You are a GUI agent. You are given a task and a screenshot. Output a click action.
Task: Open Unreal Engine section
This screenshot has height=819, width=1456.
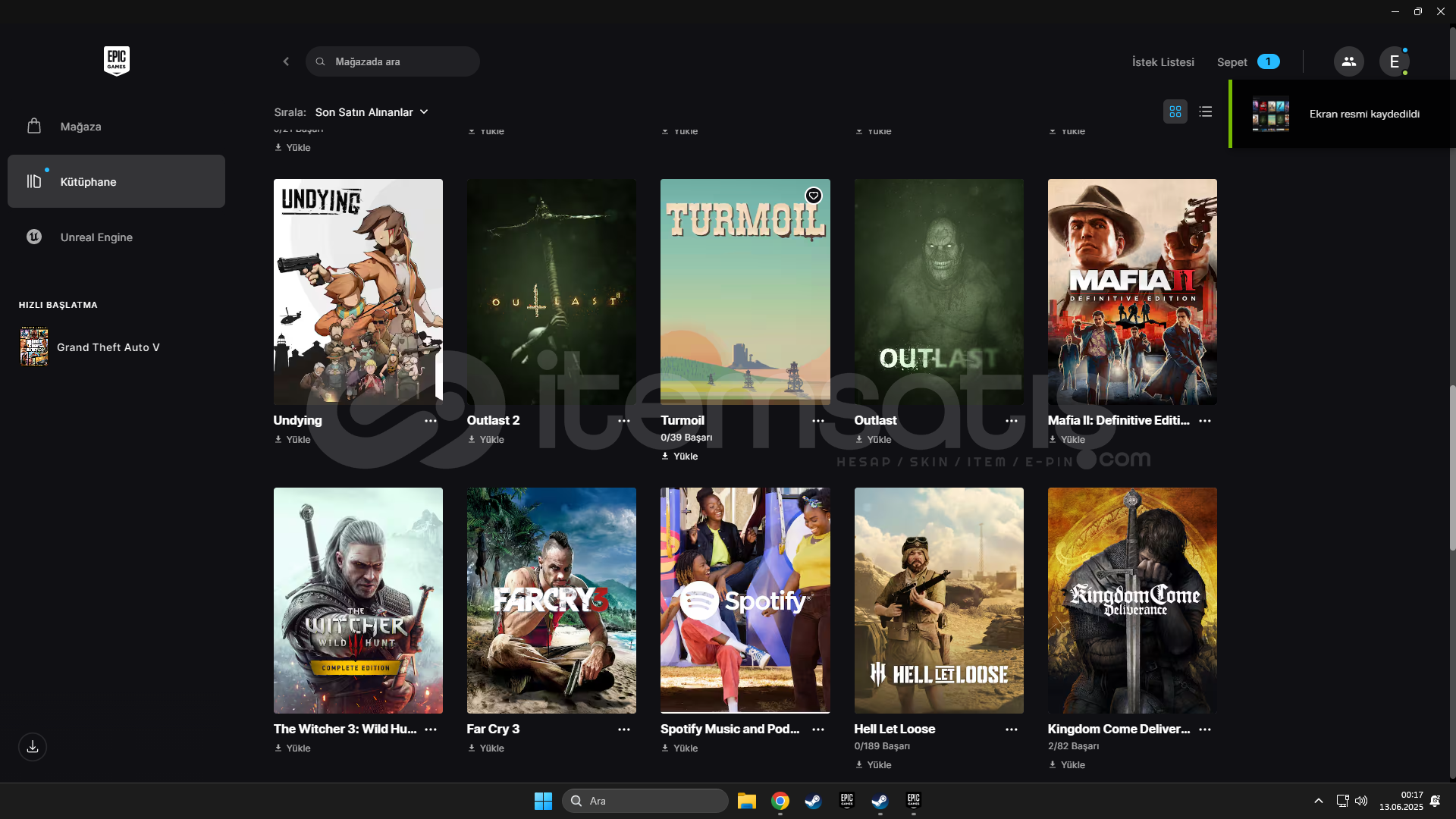[x=116, y=237]
